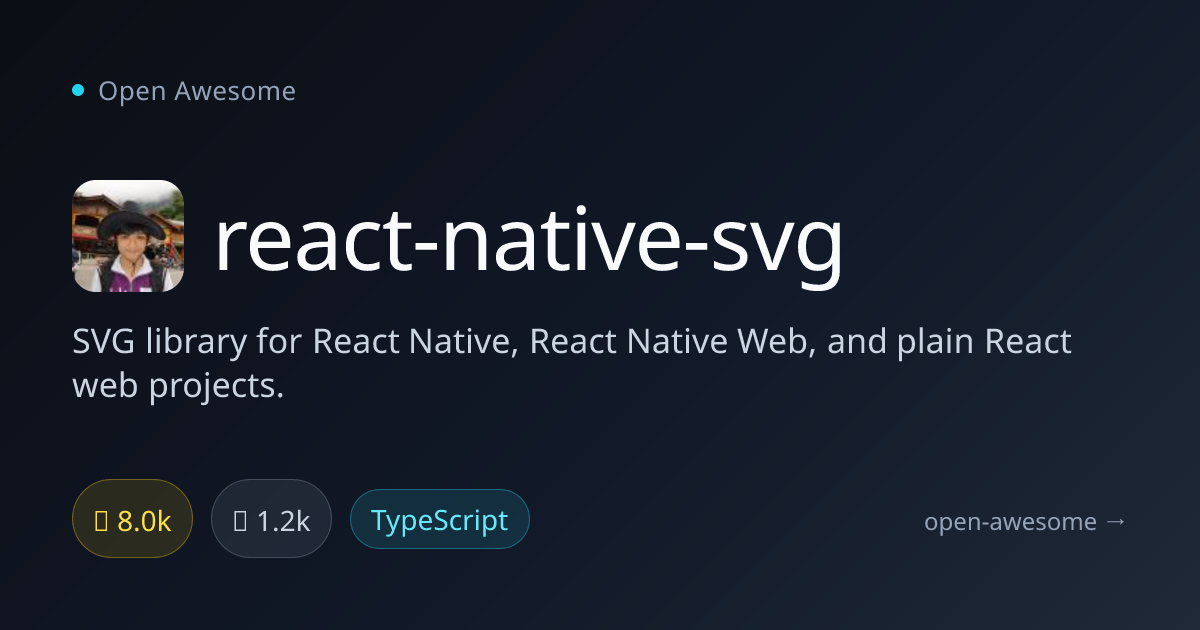Click the cyan dot beside Open Awesome
This screenshot has height=630, width=1200.
(x=78, y=91)
